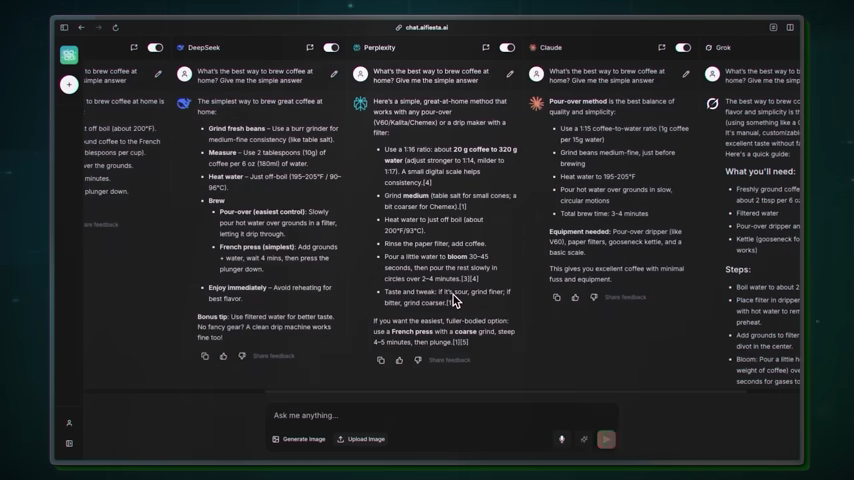Edit the prompt in Claude column
This screenshot has width=854, height=480.
[x=686, y=74]
